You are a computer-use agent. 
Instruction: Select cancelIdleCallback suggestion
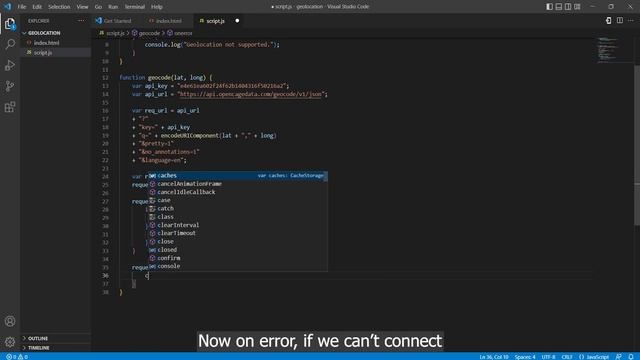238,192
